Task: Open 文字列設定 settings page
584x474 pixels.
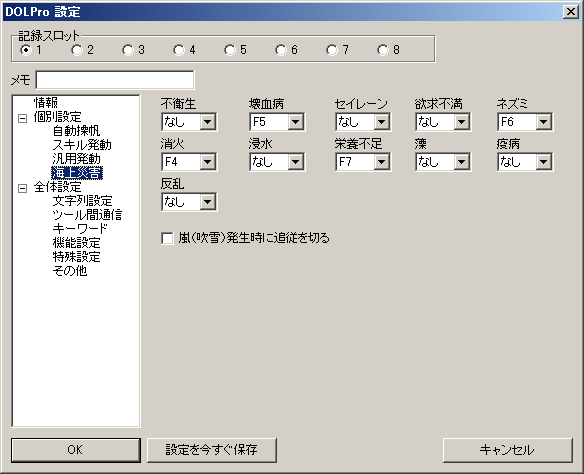Action: tap(82, 201)
